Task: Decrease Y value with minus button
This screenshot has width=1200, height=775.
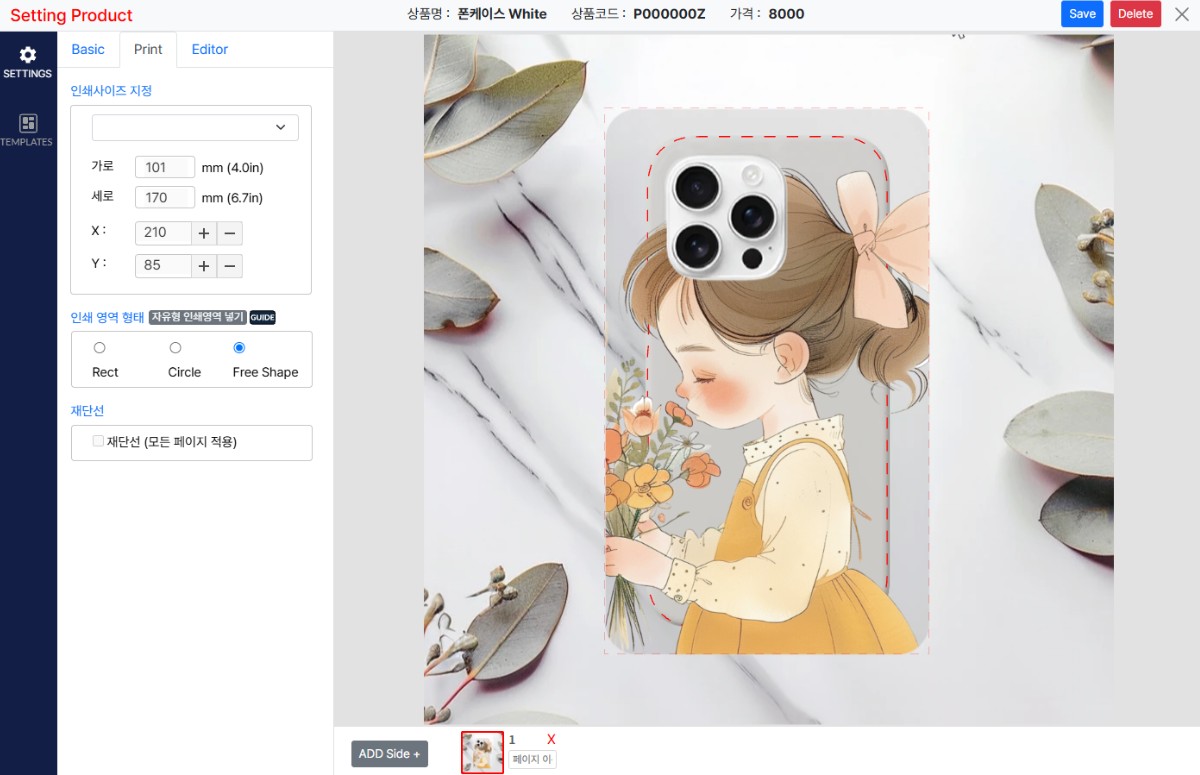Action: [x=230, y=266]
